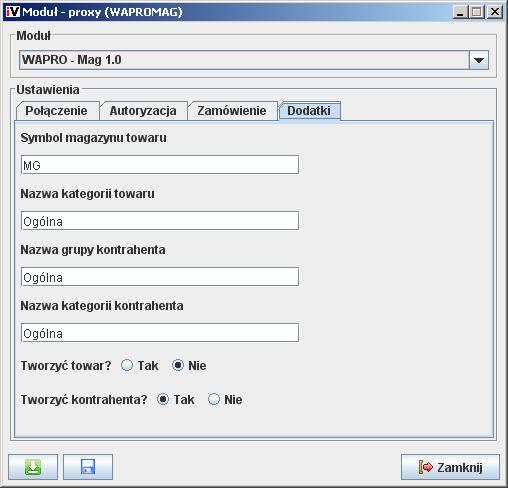Minimize the Moduł proxy window
Viewport: 508px width, 488px height.
pyautogui.click(x=460, y=12)
